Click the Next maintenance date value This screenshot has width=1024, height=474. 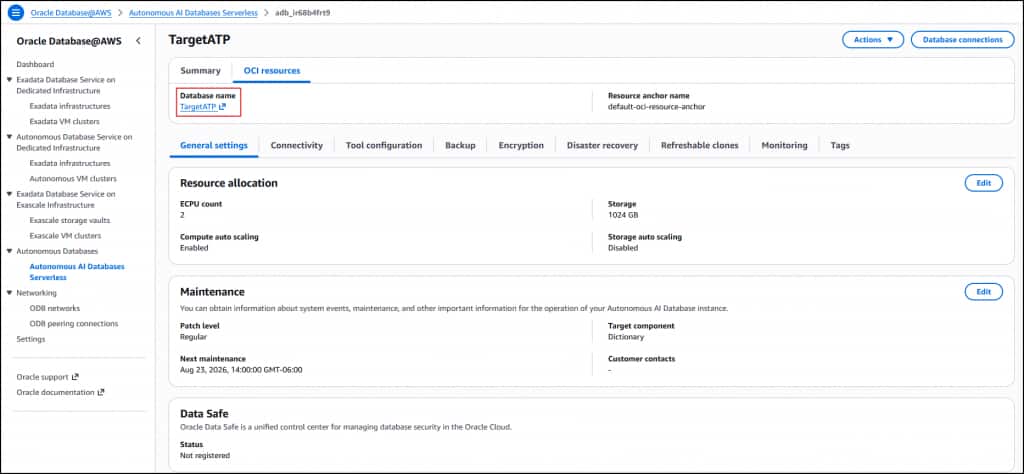coord(241,370)
